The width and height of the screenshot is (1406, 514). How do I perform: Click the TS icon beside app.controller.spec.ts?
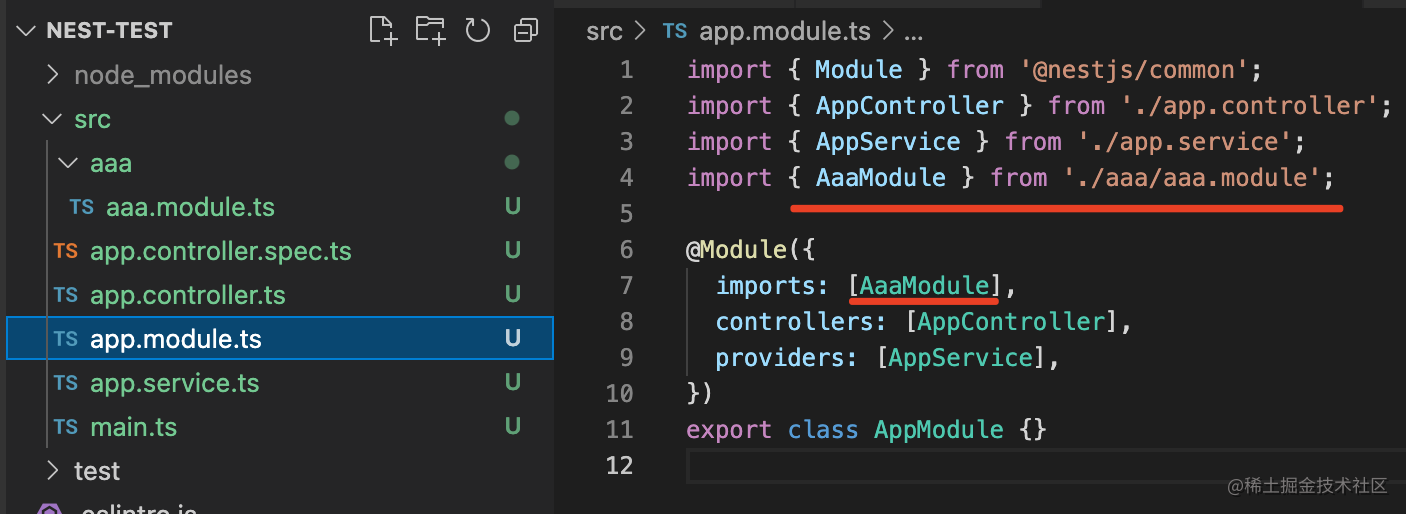click(x=66, y=251)
